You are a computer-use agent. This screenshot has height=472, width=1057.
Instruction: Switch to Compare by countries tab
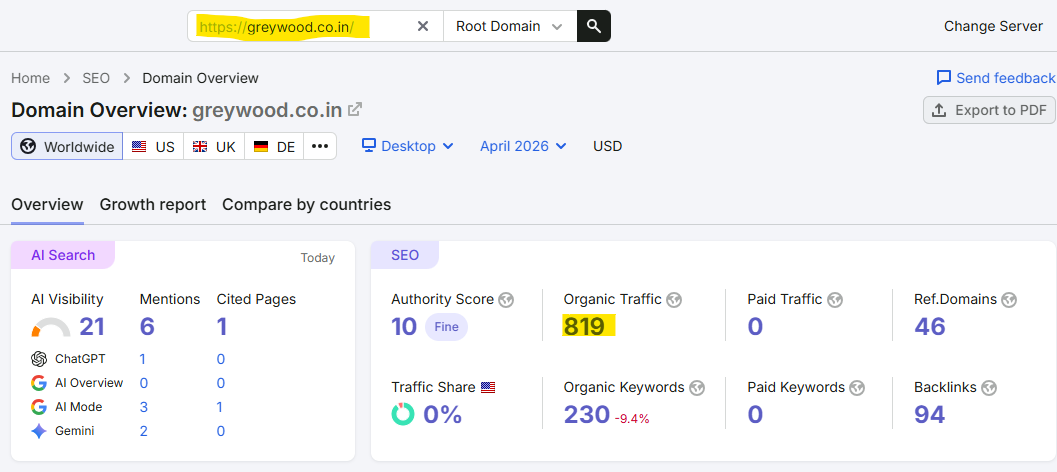(307, 204)
